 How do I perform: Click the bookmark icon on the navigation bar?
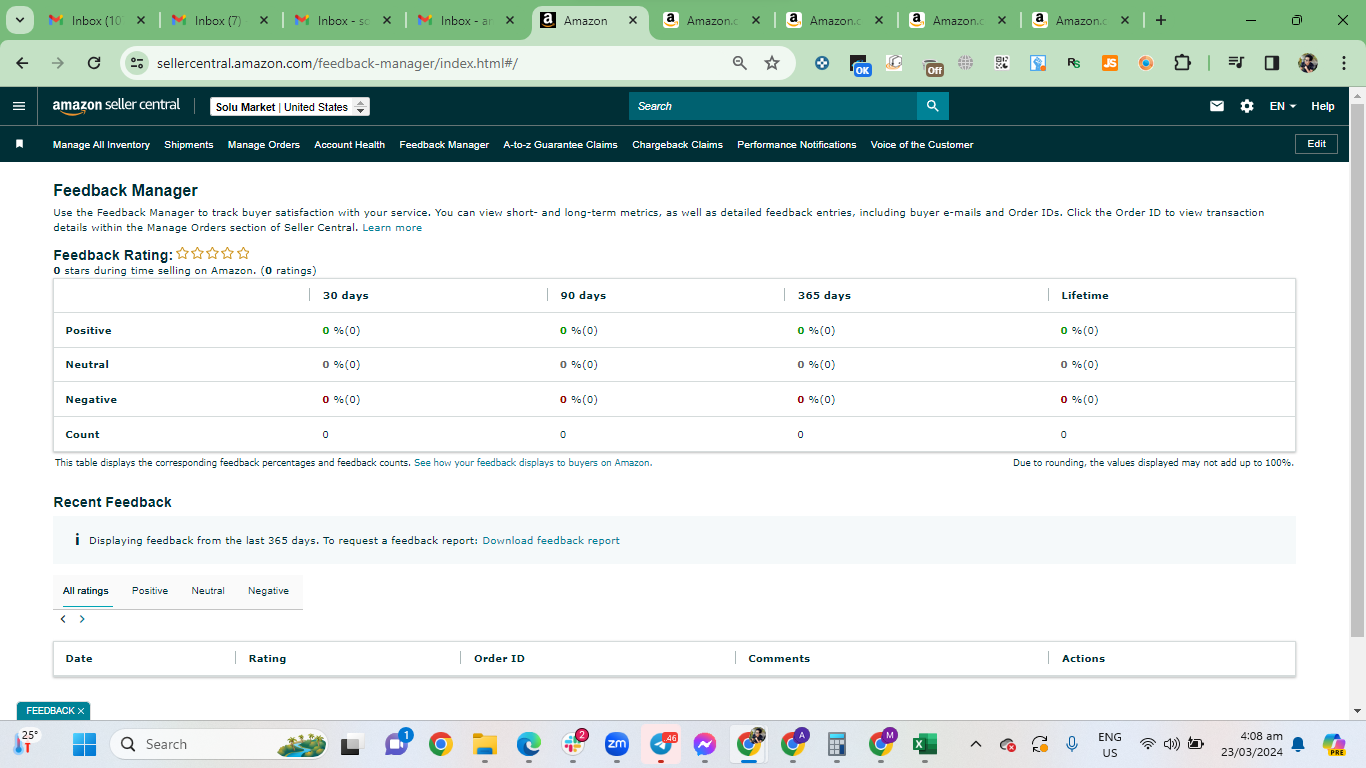click(19, 144)
